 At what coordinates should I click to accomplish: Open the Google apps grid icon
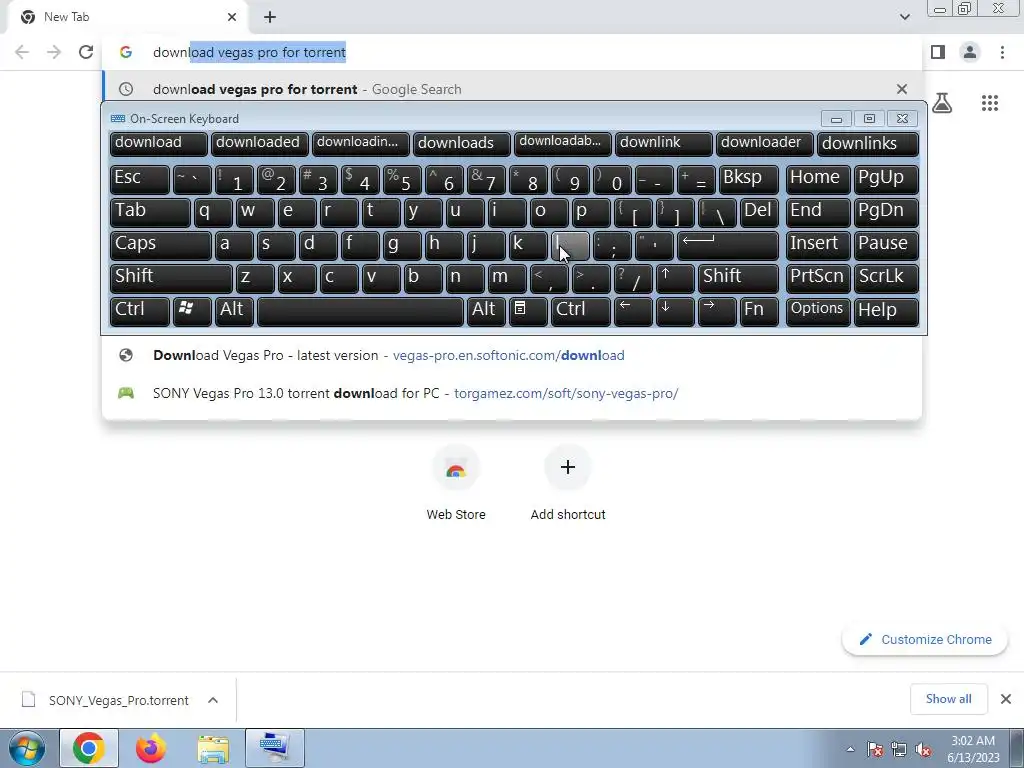click(989, 103)
